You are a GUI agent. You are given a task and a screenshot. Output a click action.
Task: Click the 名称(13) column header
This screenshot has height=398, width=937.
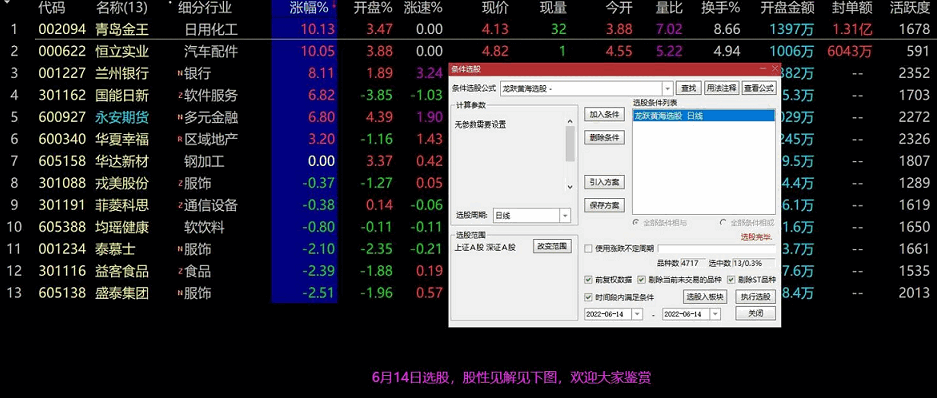122,8
